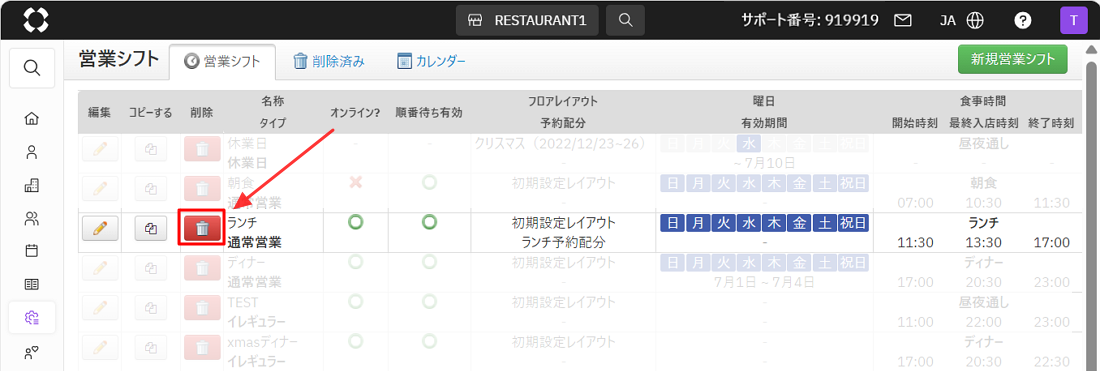Switch to the カレンダー tab

click(x=431, y=61)
